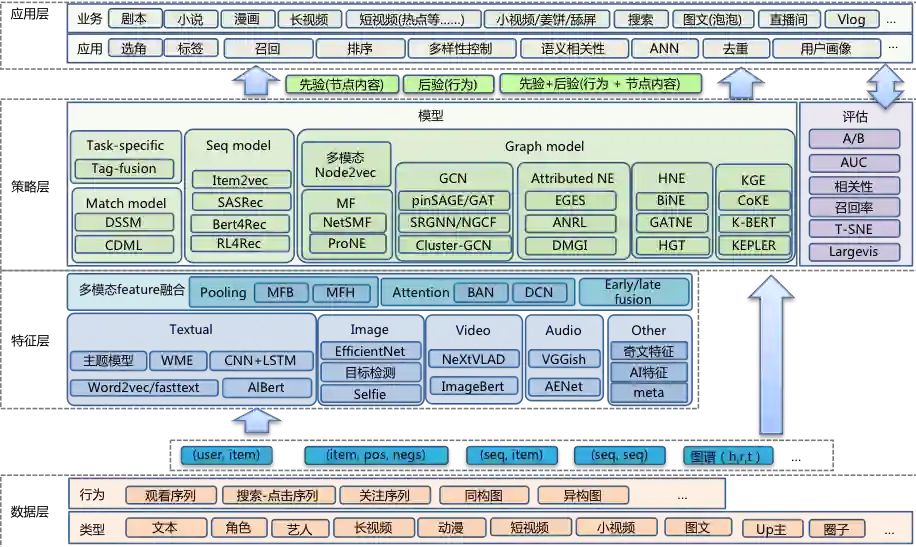Click the CDML box
The width and height of the screenshot is (916, 547).
tap(124, 245)
